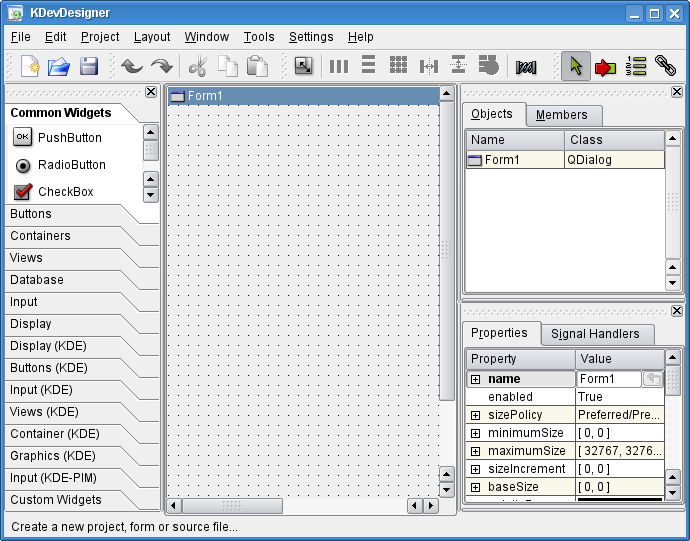
Task: Switch to the Signal Handlers tab
Action: [x=594, y=334]
